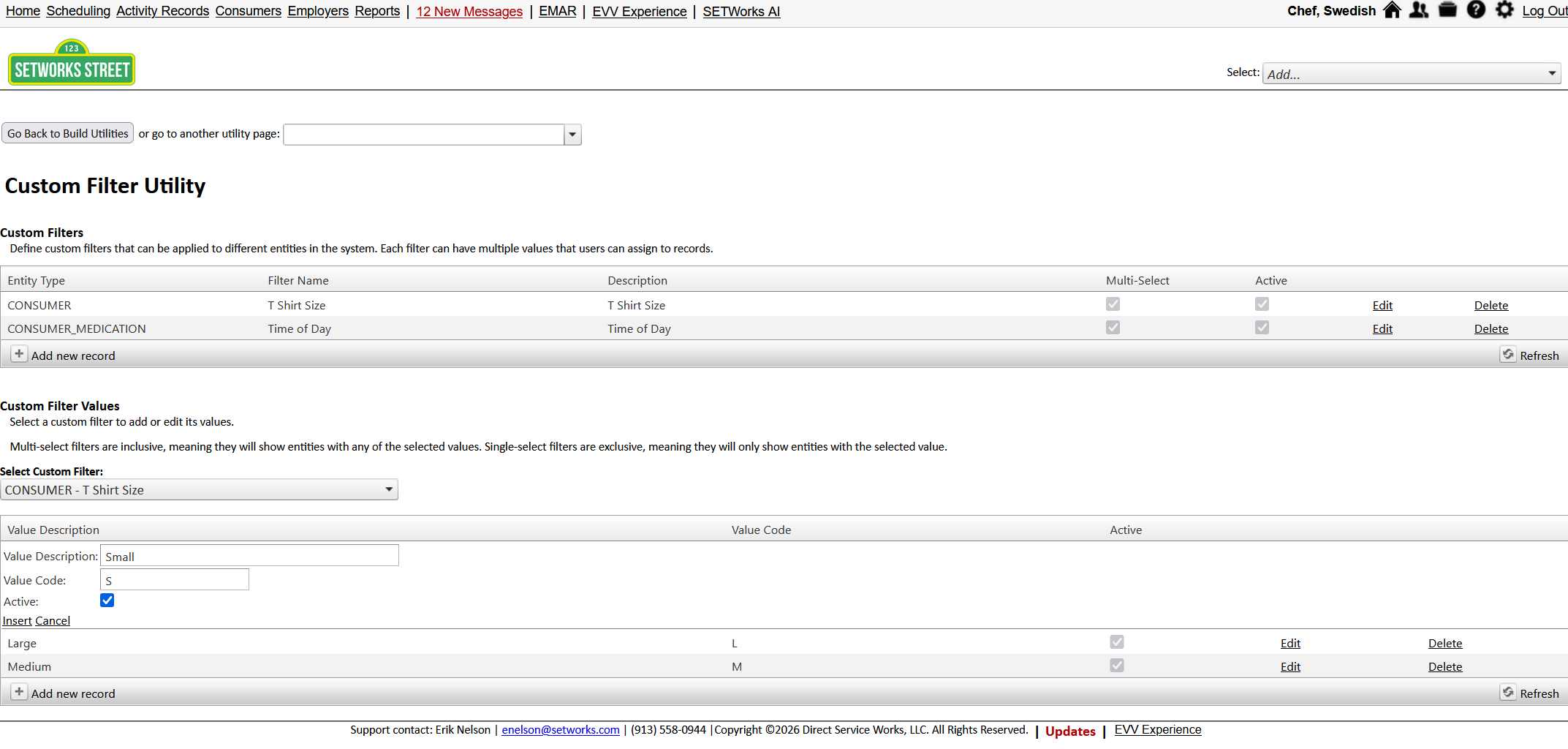The image size is (1568, 749).
Task: Toggle Active checkbox for the Large value
Action: (x=1116, y=642)
